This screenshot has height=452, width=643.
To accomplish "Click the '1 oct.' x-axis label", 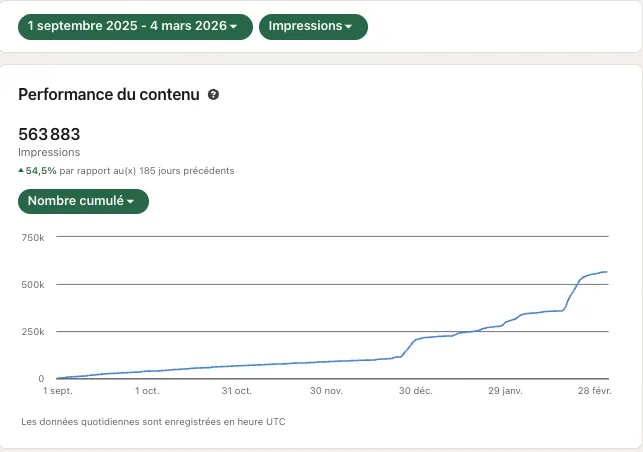I will coord(147,391).
